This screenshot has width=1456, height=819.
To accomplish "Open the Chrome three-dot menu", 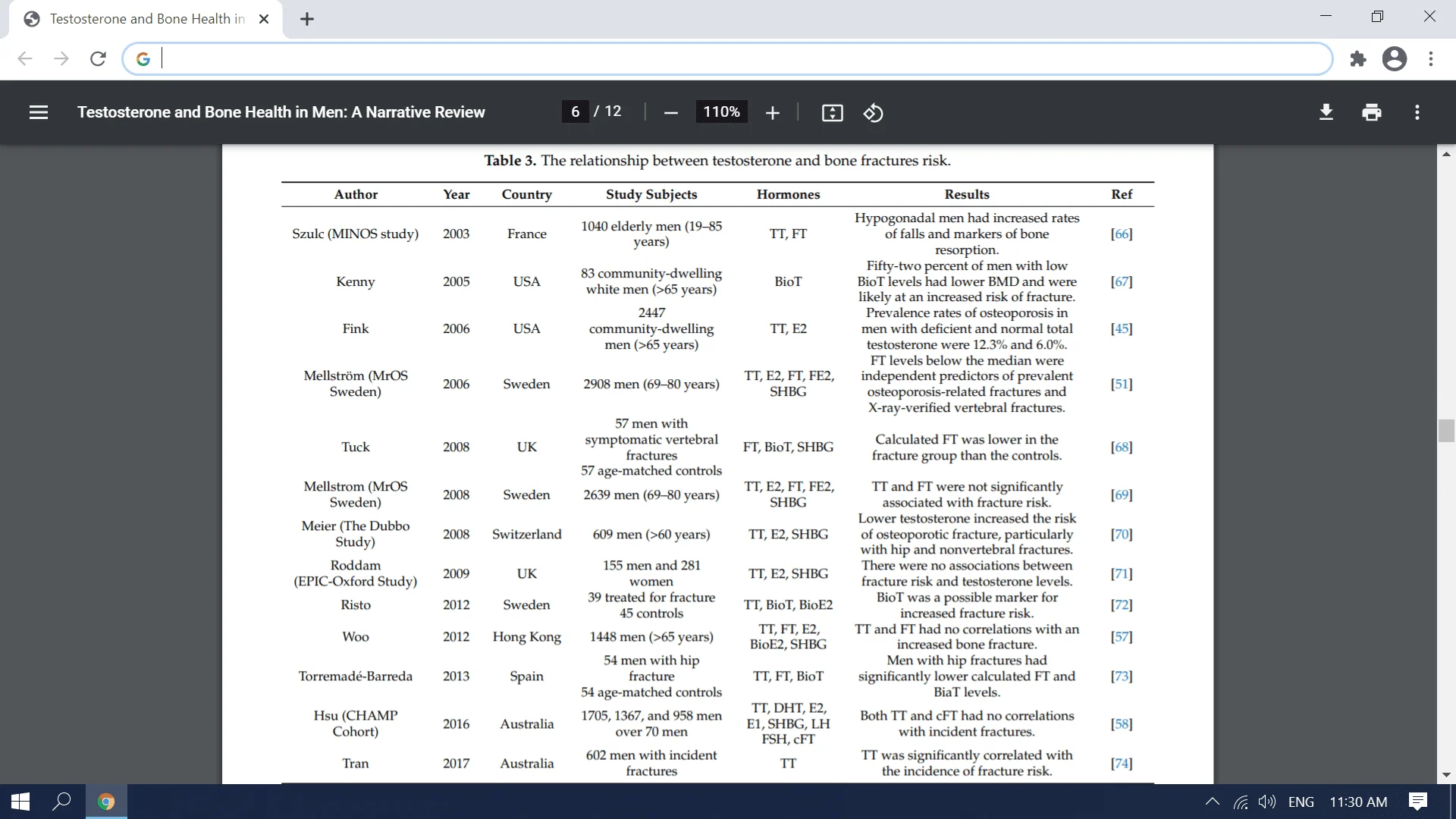I will pyautogui.click(x=1430, y=58).
